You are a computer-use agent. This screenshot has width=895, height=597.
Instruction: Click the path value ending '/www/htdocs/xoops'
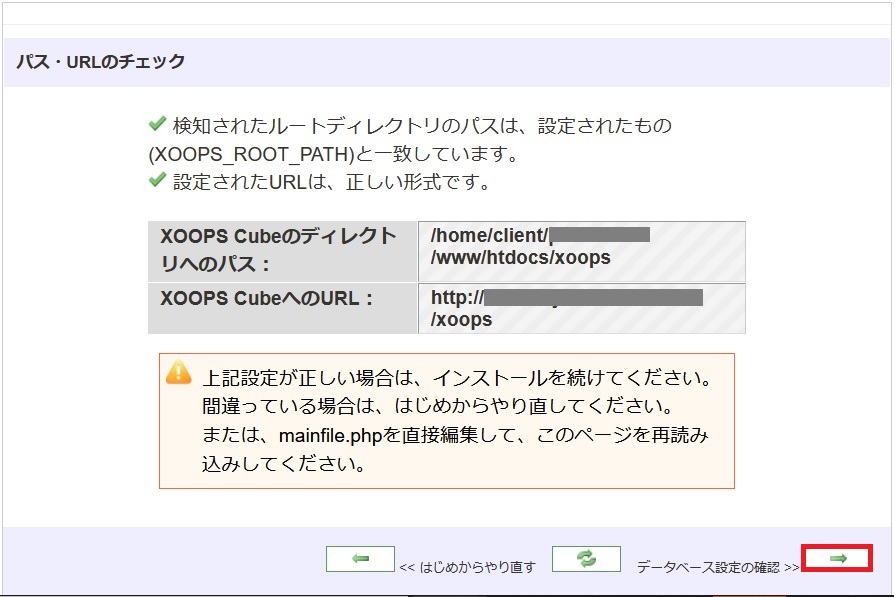click(582, 252)
